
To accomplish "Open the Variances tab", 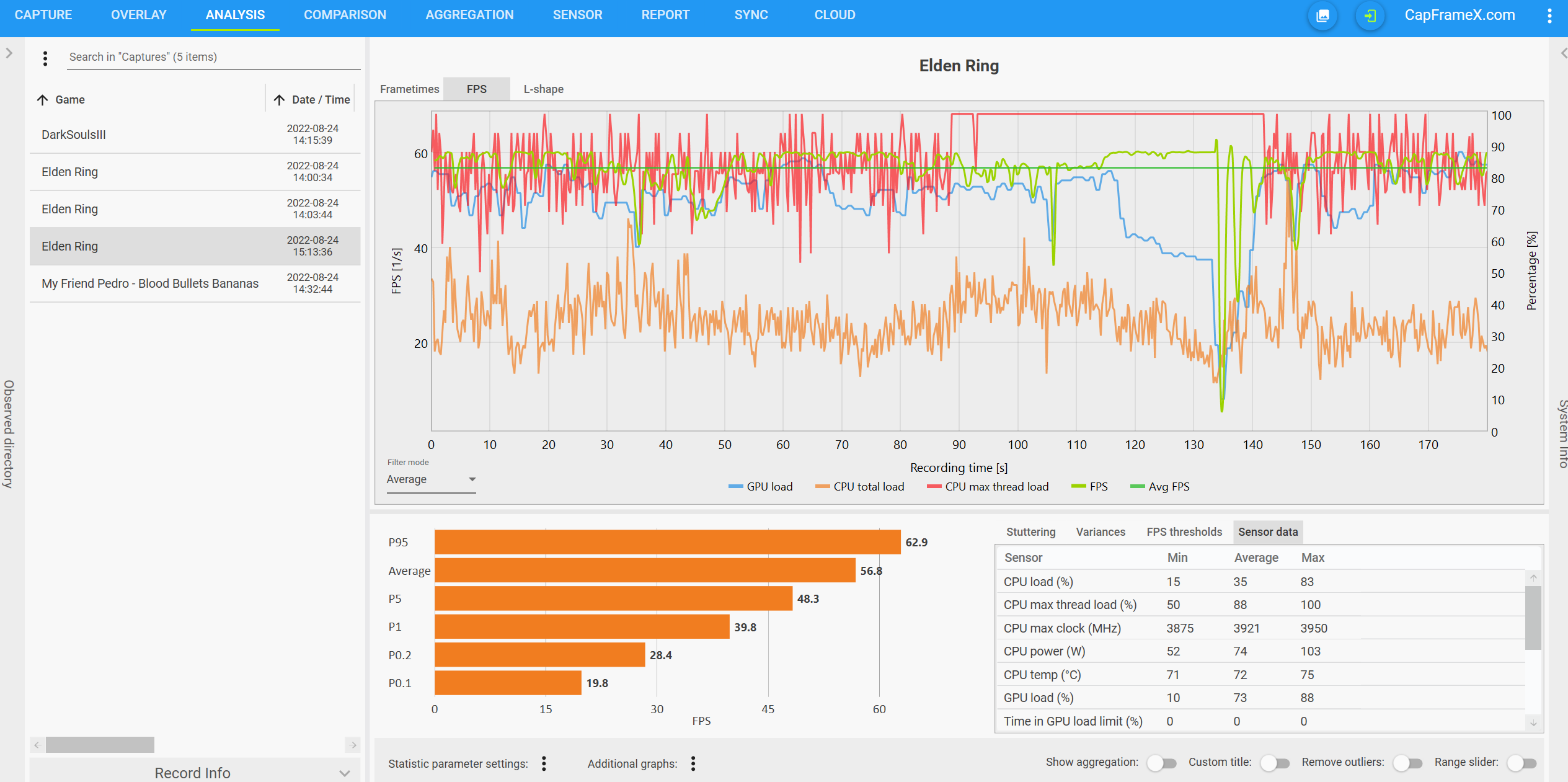I will (x=1101, y=532).
